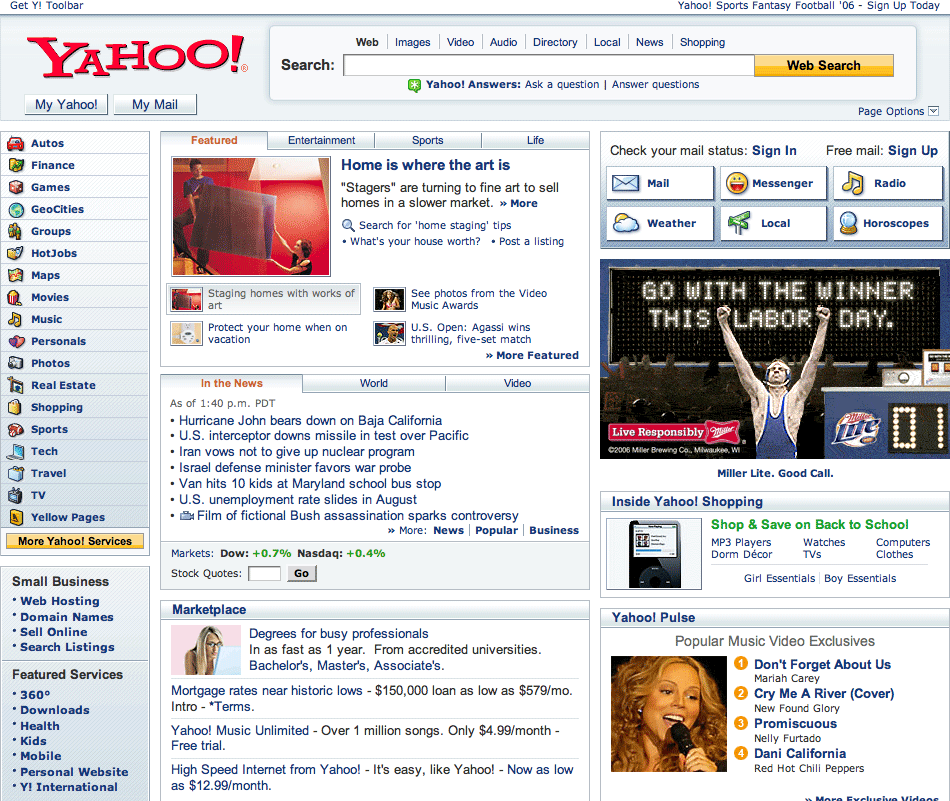Click the TV icon in sidebar
The width and height of the screenshot is (950, 801).
click(x=16, y=496)
